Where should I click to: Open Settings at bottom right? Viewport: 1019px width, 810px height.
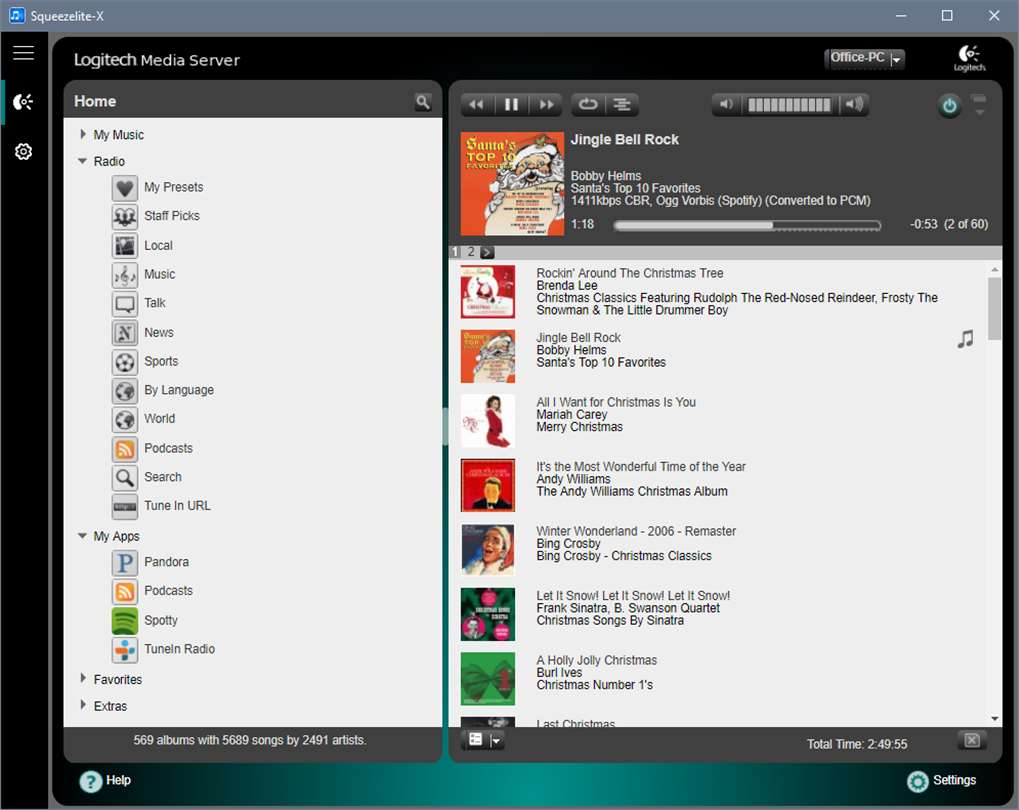942,781
